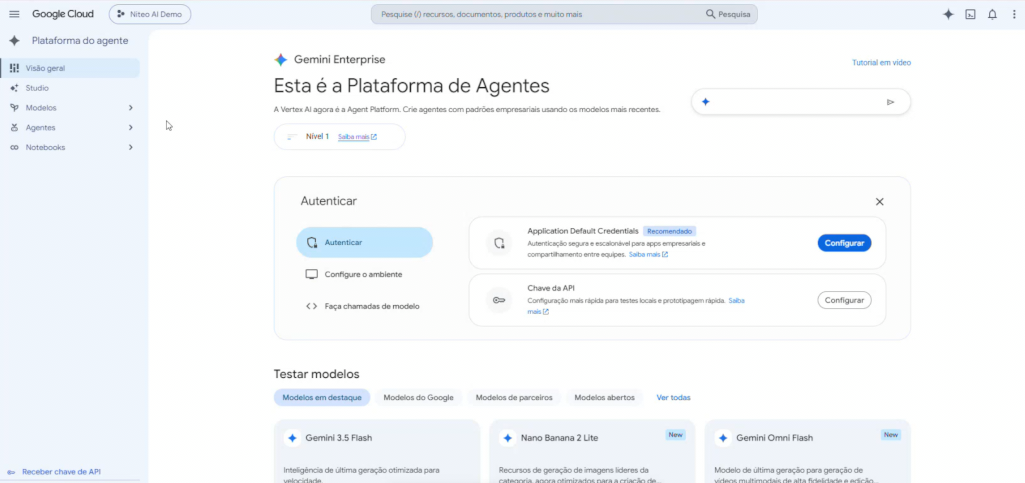Select Visão geral in the sidebar
This screenshot has height=483, width=1025.
point(70,68)
